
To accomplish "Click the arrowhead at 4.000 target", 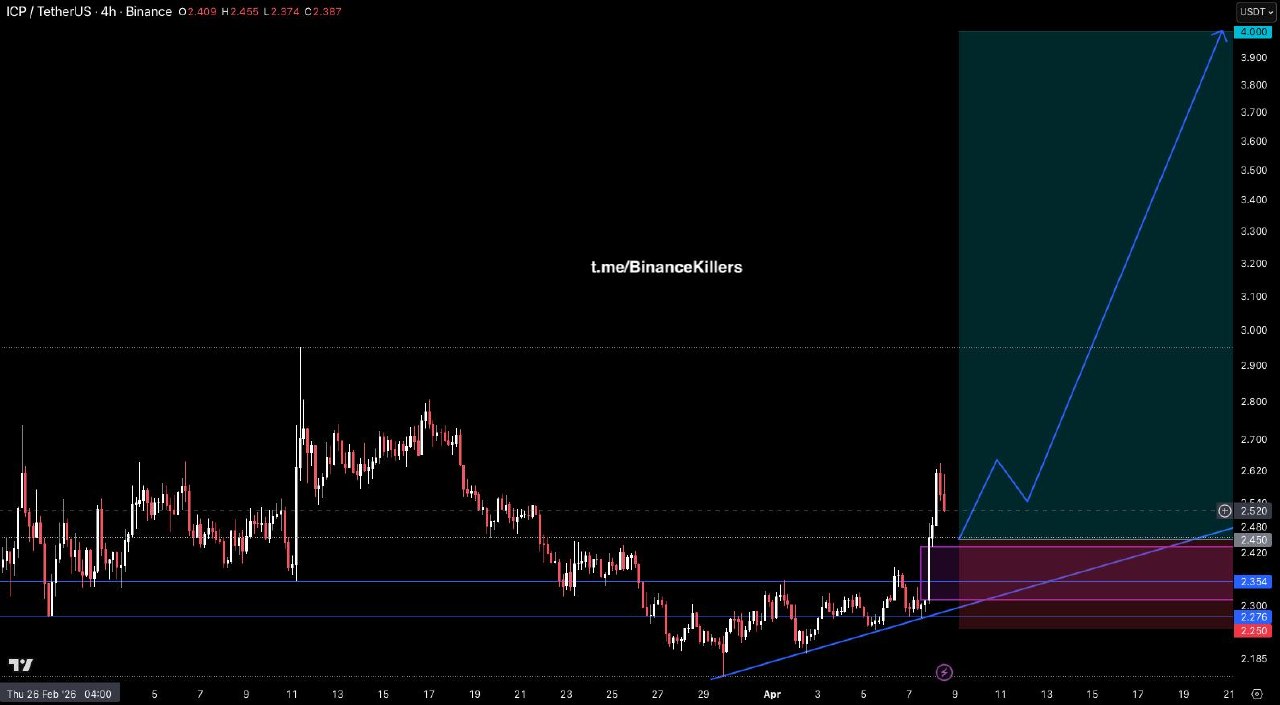I will coord(1221,35).
